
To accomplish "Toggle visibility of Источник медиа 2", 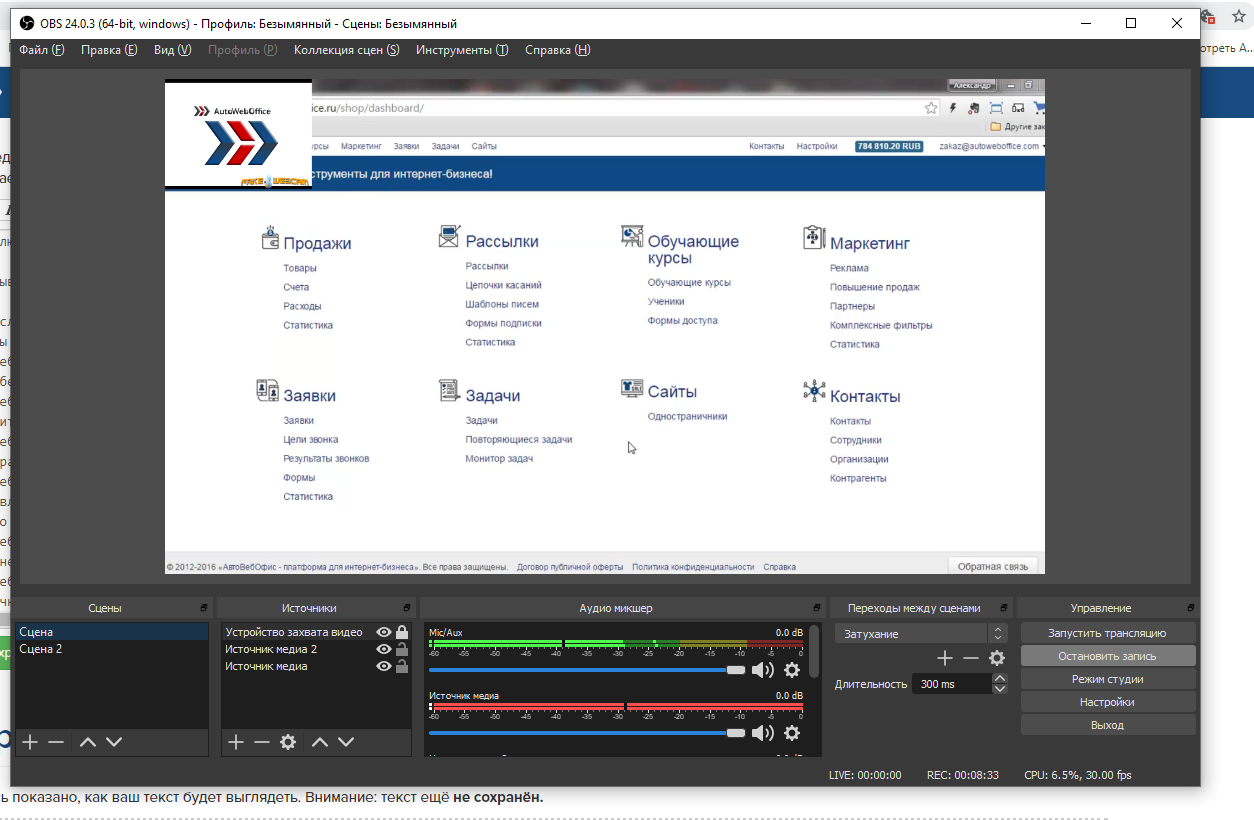I will pyautogui.click(x=383, y=649).
